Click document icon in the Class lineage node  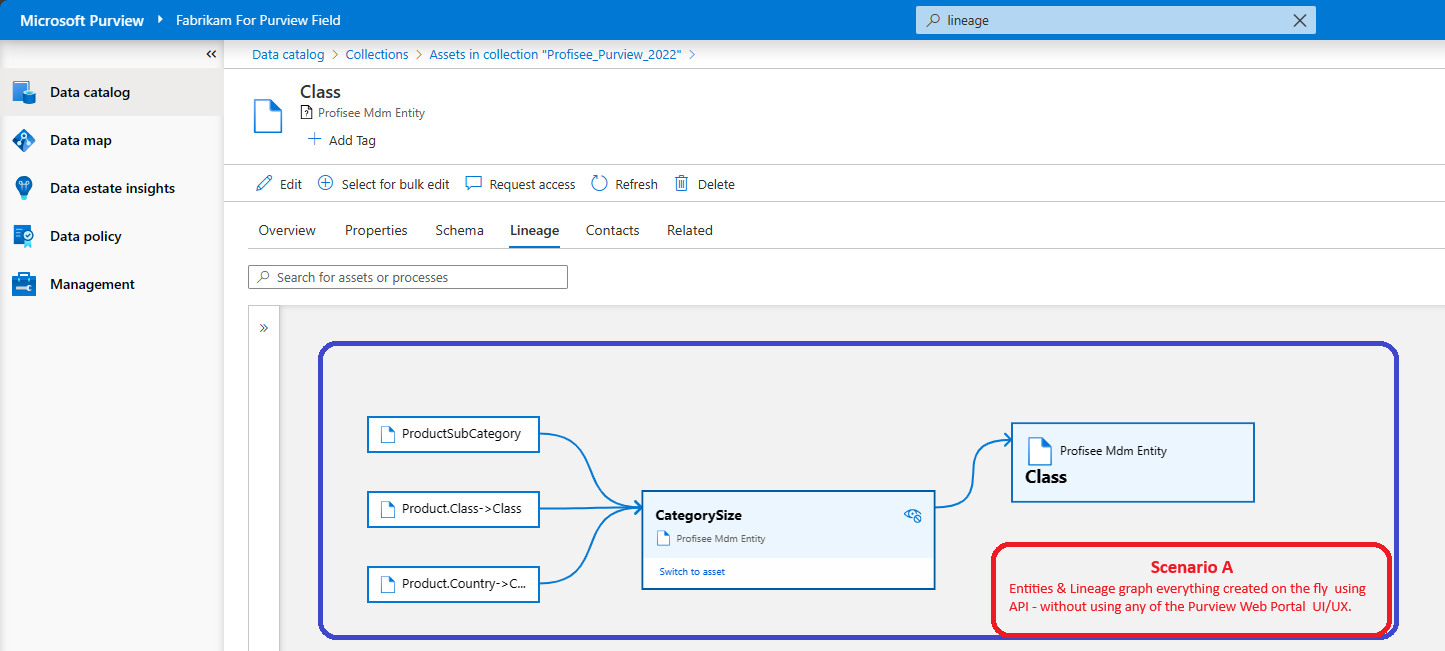tap(1040, 451)
